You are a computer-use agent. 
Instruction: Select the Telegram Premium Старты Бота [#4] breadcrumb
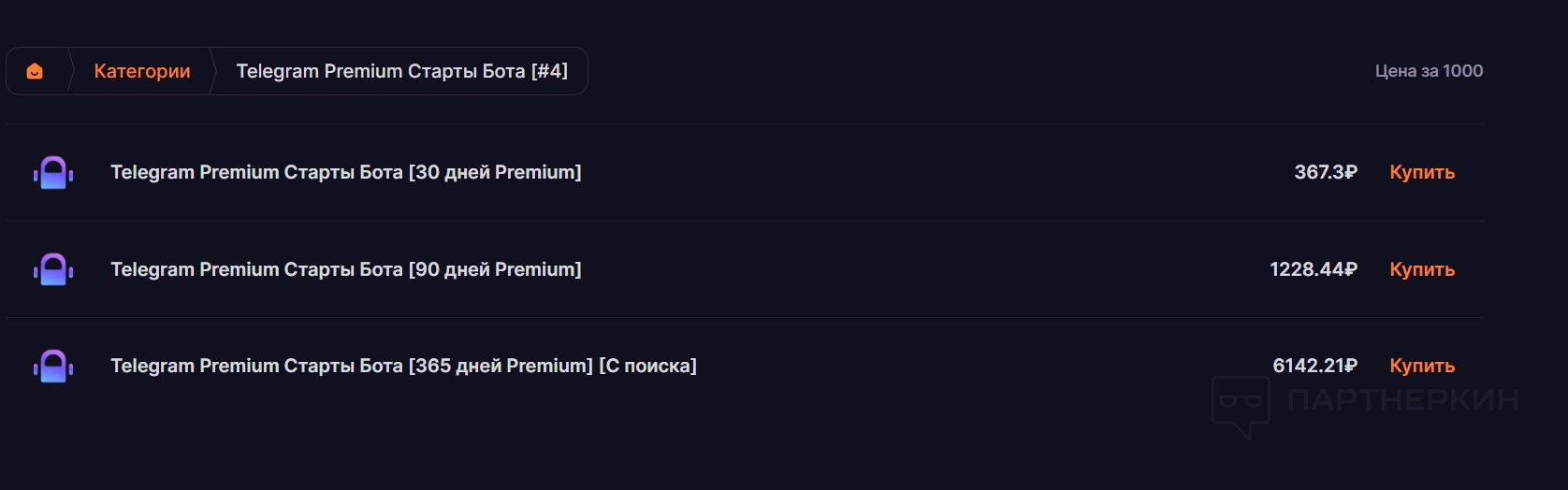click(x=401, y=71)
